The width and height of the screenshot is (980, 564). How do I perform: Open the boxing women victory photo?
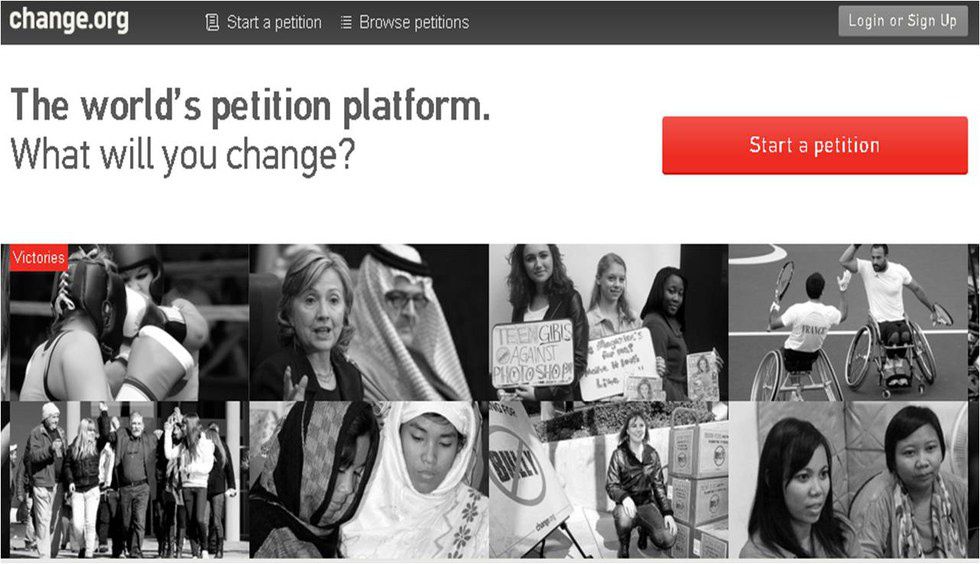(x=129, y=323)
